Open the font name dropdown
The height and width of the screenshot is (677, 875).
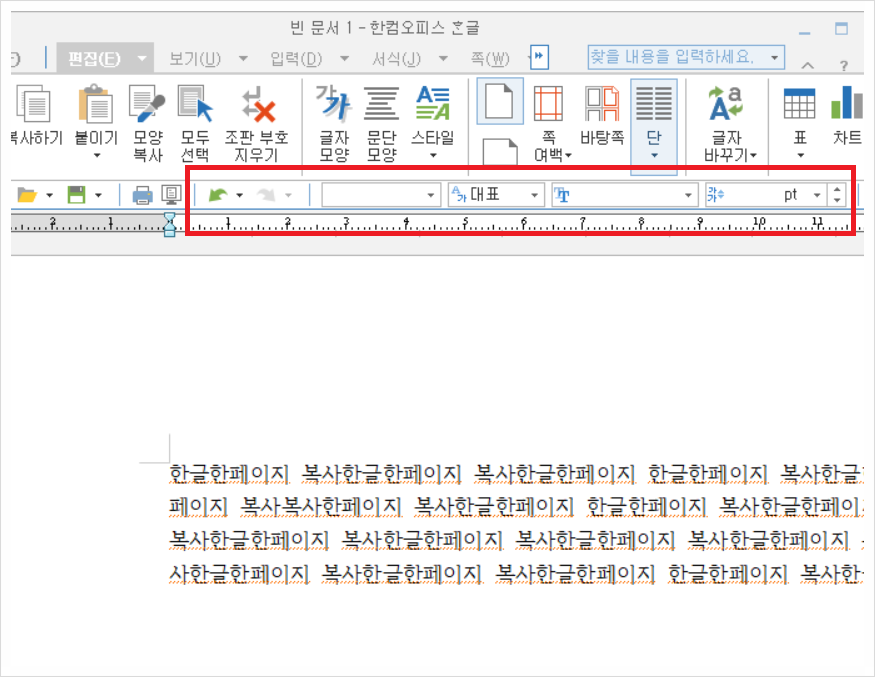click(x=624, y=195)
